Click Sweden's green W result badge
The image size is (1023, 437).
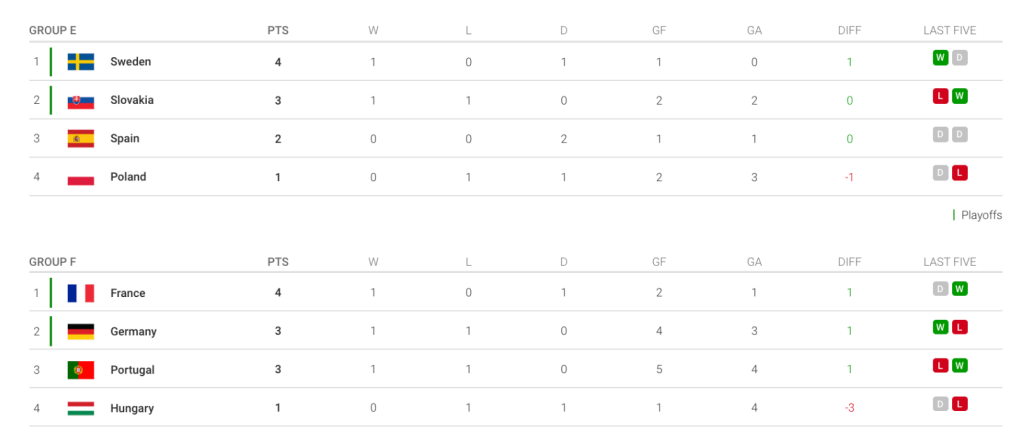click(x=940, y=58)
